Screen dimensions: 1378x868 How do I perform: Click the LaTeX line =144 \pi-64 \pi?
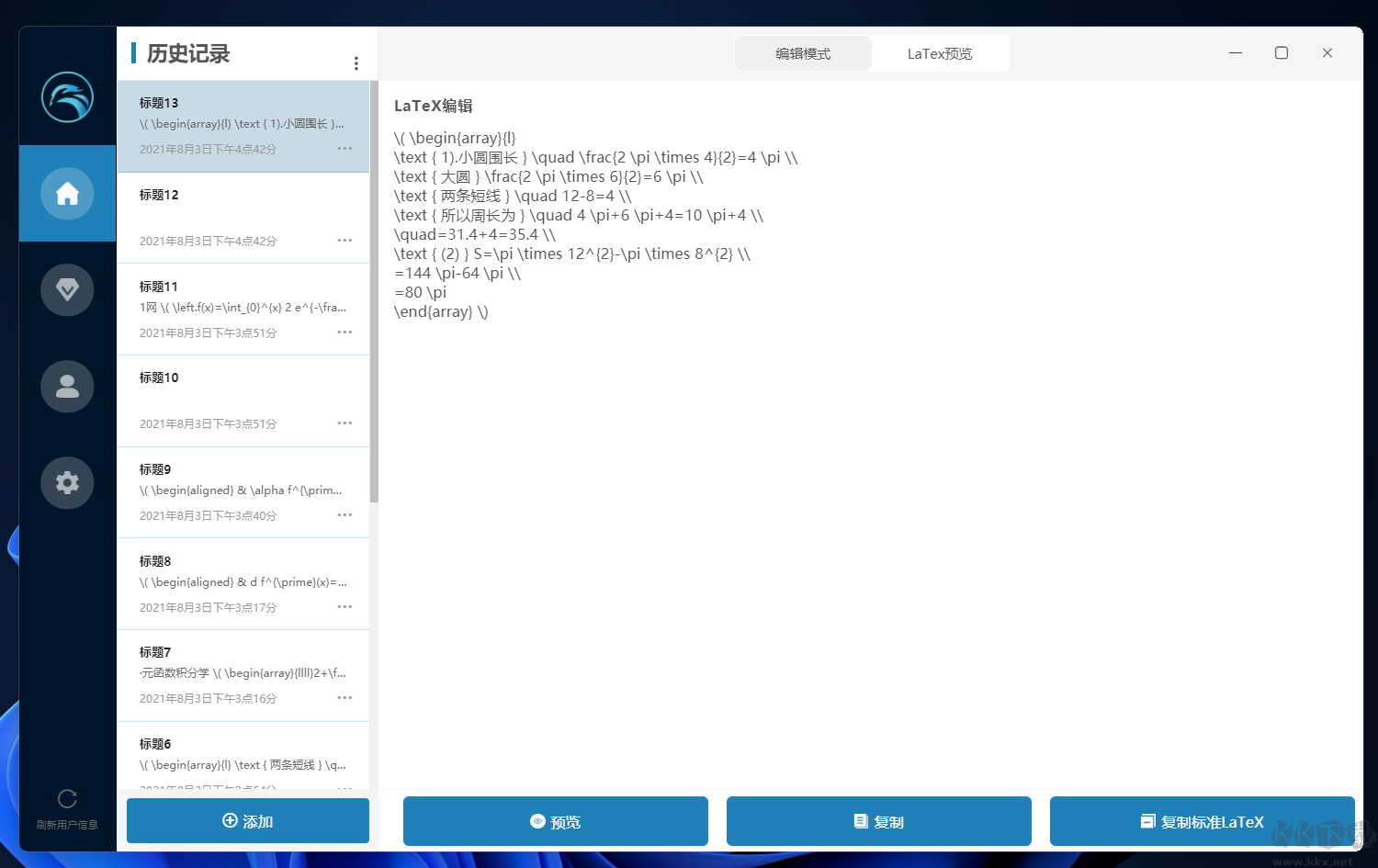457,273
